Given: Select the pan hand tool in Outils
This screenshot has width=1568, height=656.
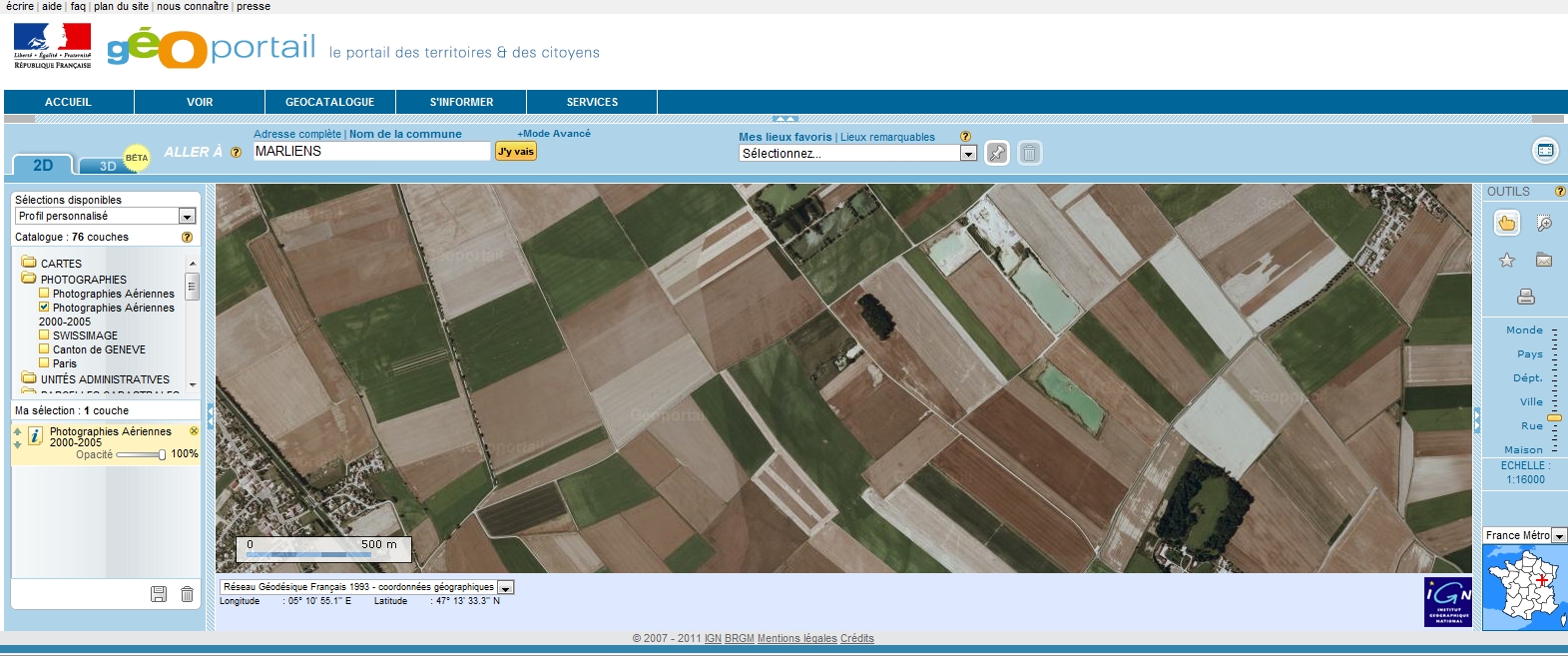Looking at the screenshot, I should click(x=1506, y=223).
